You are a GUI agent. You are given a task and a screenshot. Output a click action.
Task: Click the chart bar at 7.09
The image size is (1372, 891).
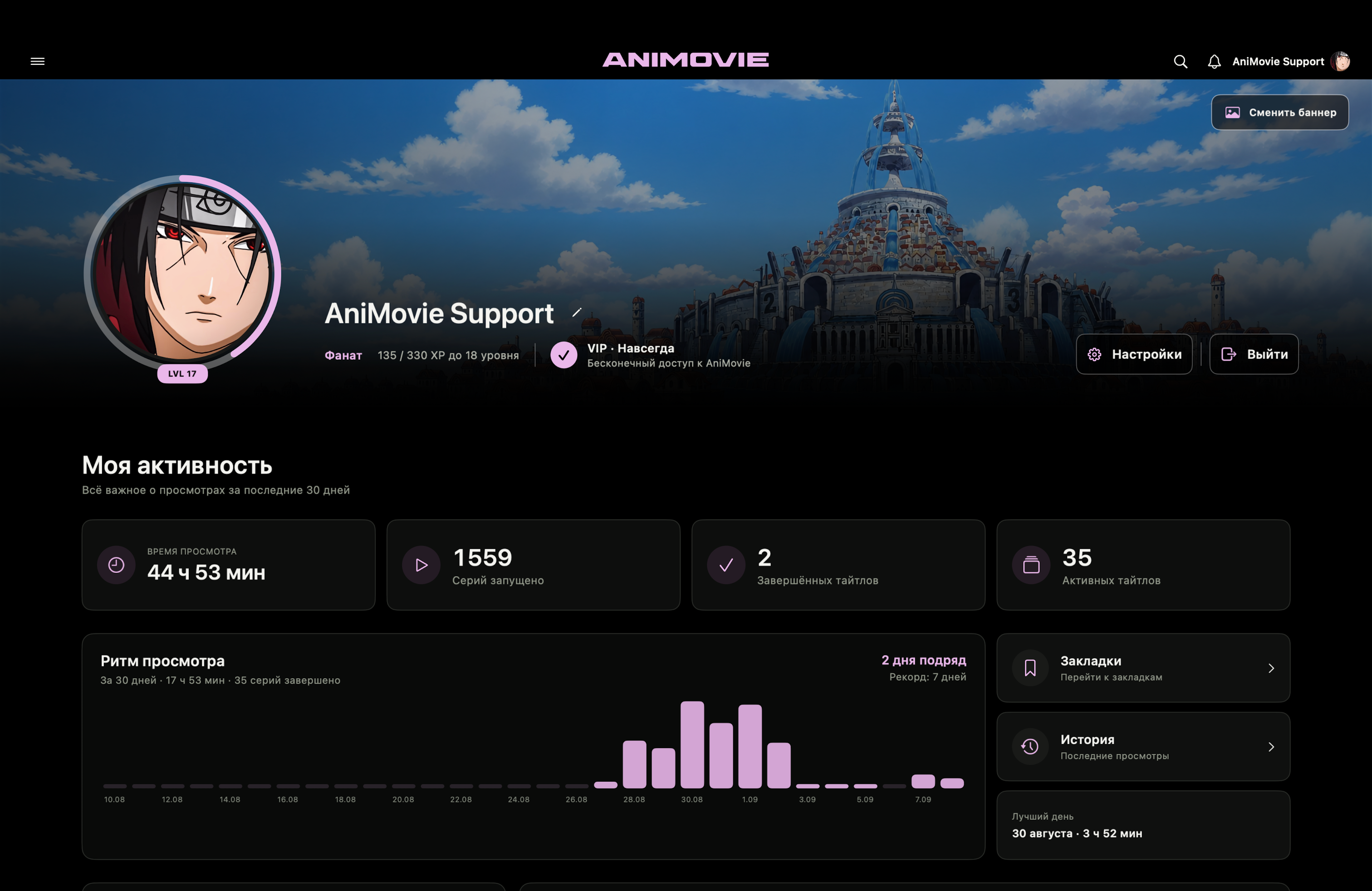point(923,781)
